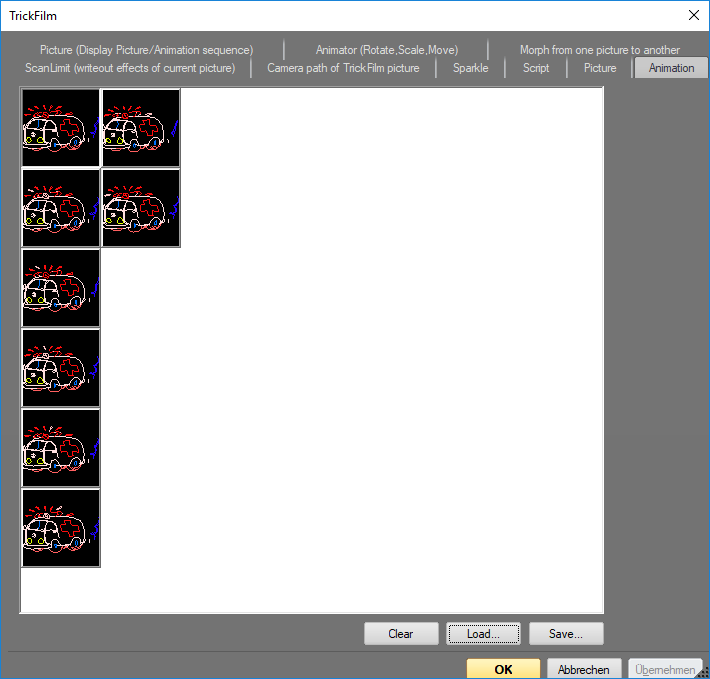Image resolution: width=710 pixels, height=679 pixels.
Task: Open the Script tab
Action: pos(536,68)
